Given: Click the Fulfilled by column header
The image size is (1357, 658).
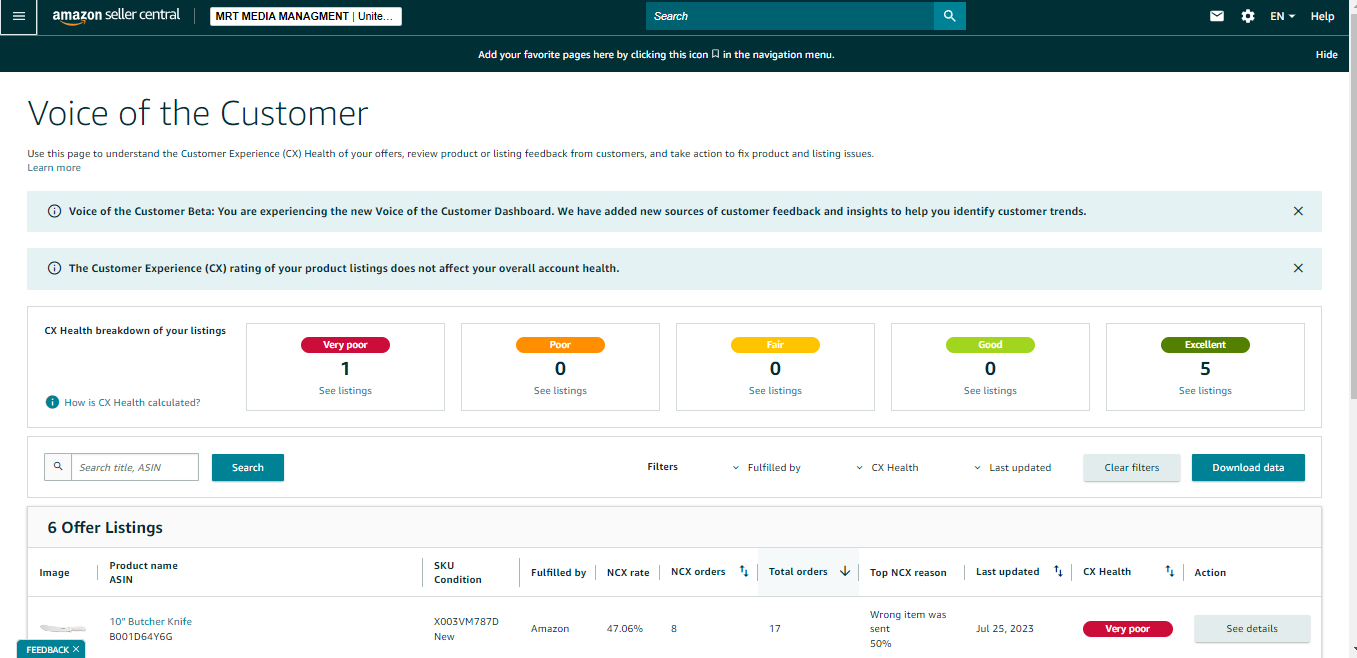Looking at the screenshot, I should 558,572.
